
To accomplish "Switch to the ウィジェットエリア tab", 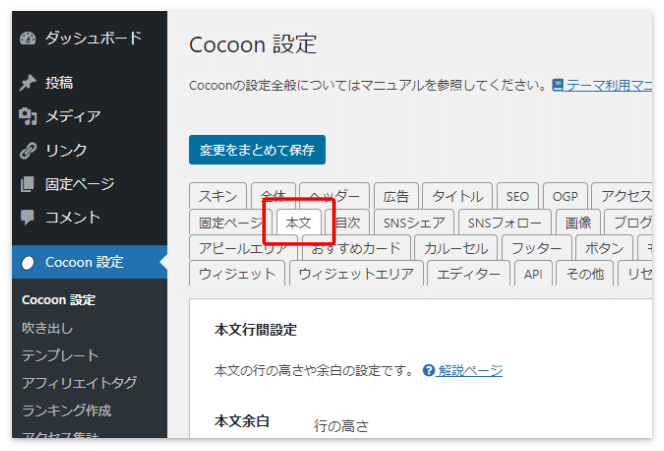I will [x=356, y=274].
